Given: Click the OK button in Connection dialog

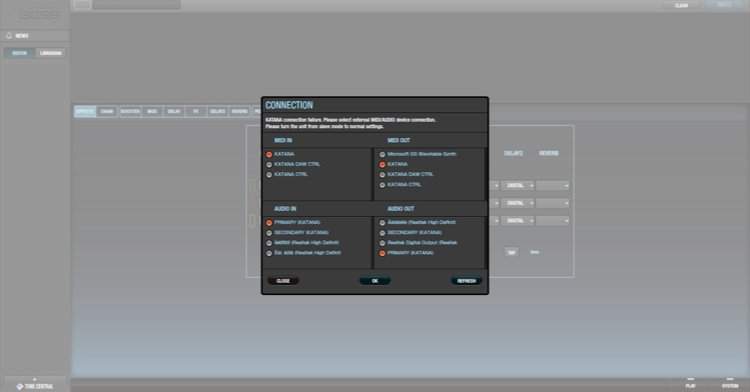Looking at the screenshot, I should click(x=375, y=281).
